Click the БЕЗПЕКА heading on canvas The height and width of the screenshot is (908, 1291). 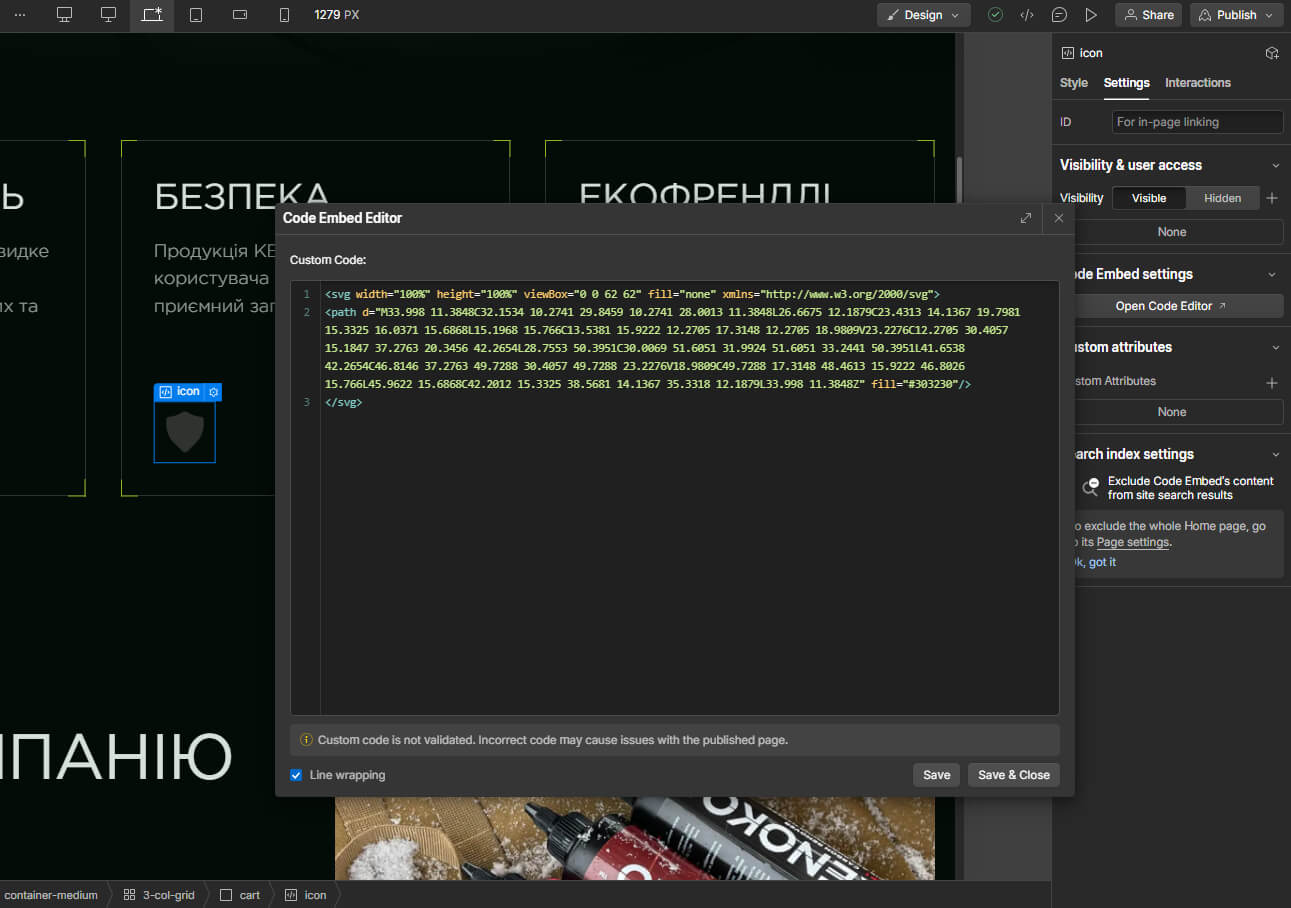pos(242,196)
